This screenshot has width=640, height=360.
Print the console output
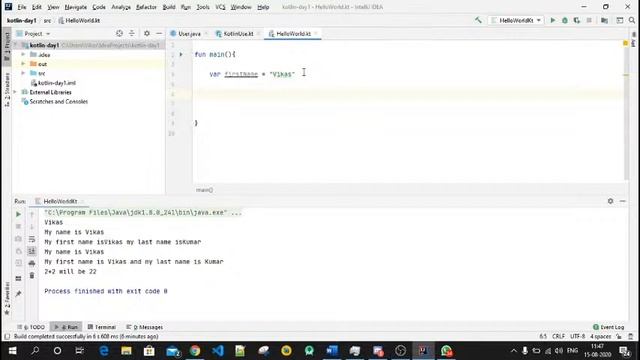(x=32, y=264)
